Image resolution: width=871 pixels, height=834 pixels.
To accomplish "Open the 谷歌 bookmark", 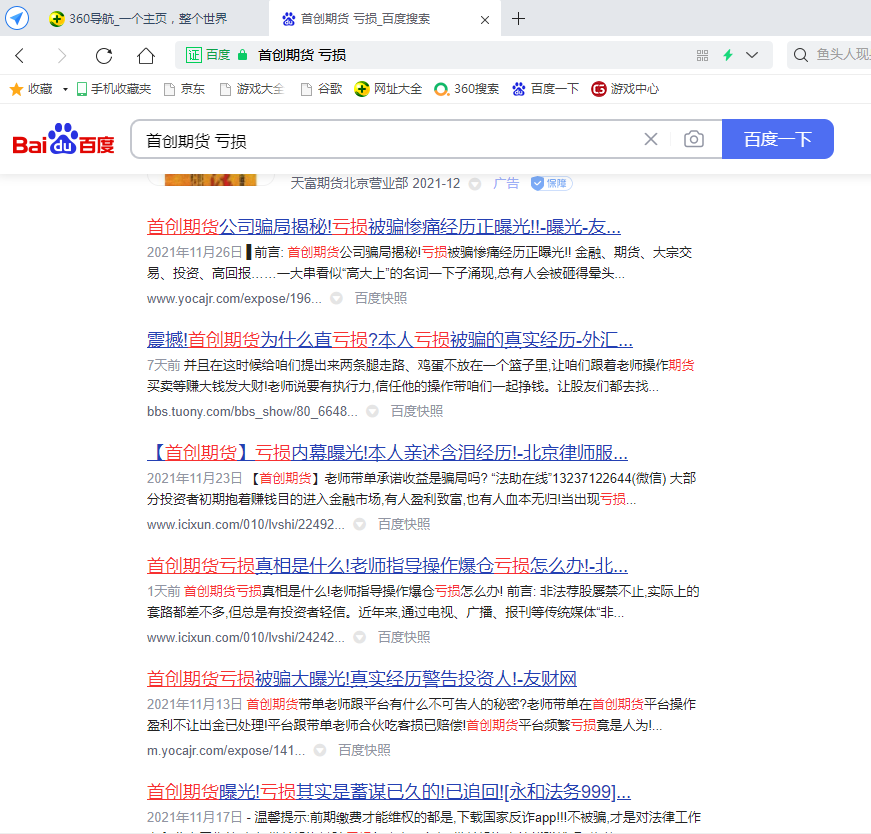I will [x=322, y=89].
